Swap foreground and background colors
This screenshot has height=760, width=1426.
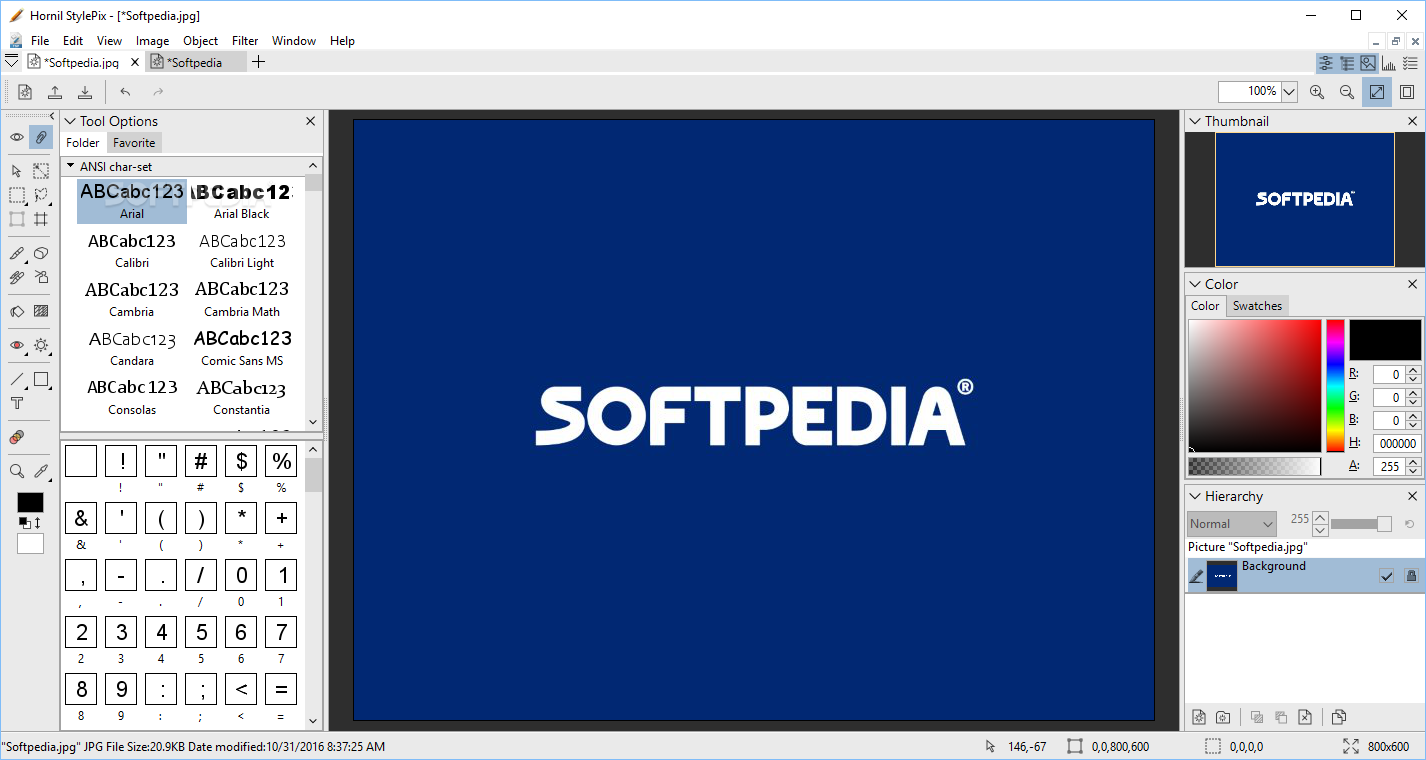point(37,523)
